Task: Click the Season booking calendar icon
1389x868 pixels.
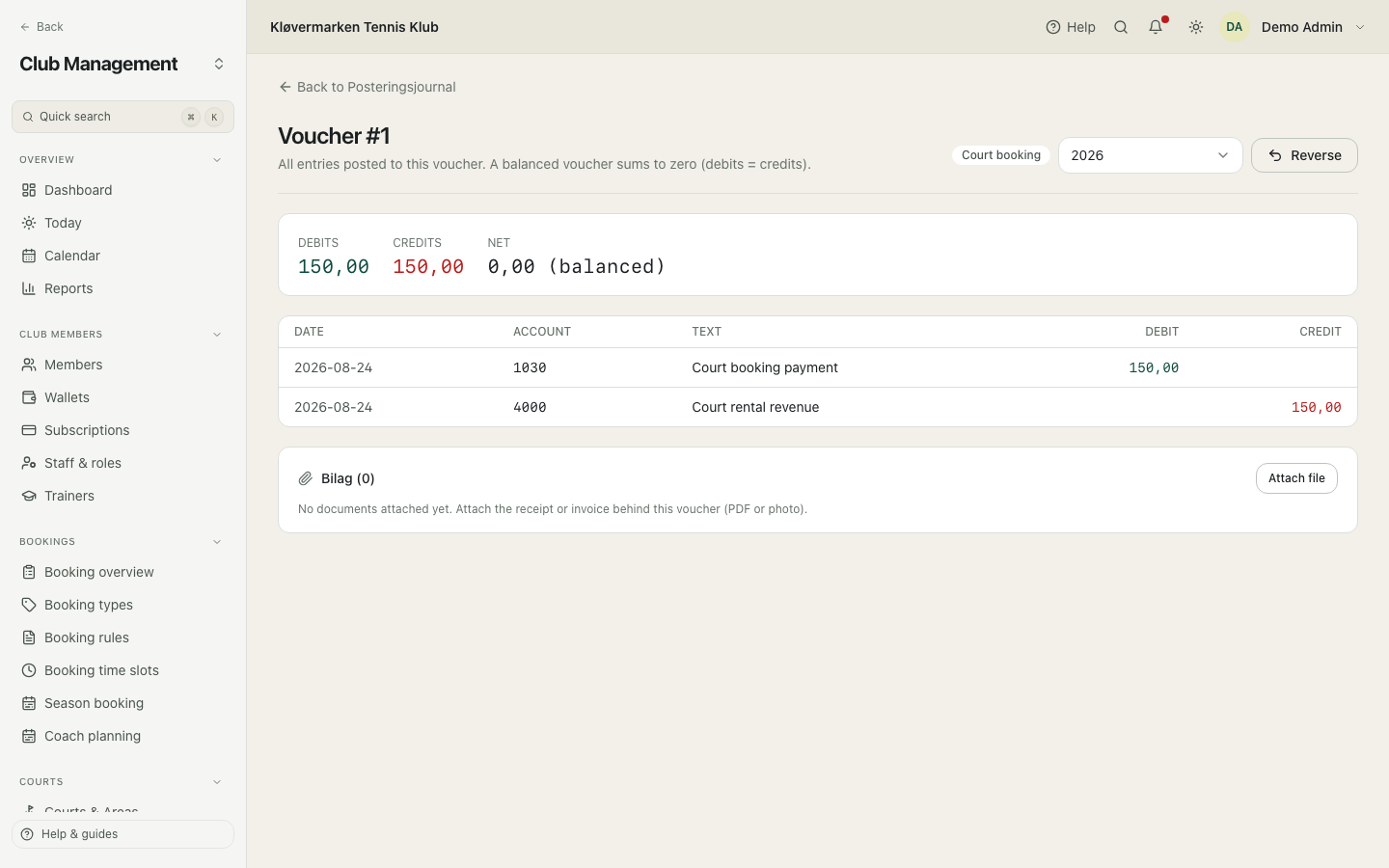Action: coord(29,703)
